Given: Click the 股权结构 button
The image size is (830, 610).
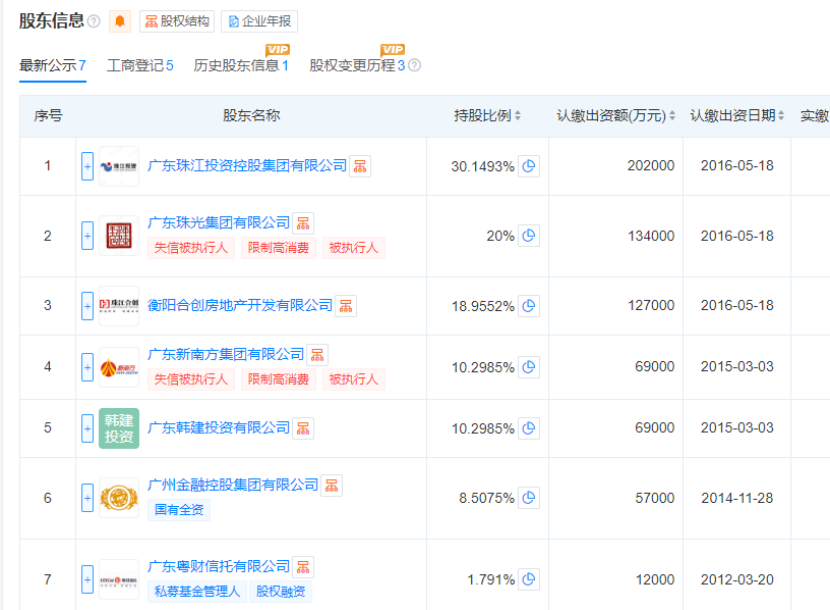Looking at the screenshot, I should [177, 21].
